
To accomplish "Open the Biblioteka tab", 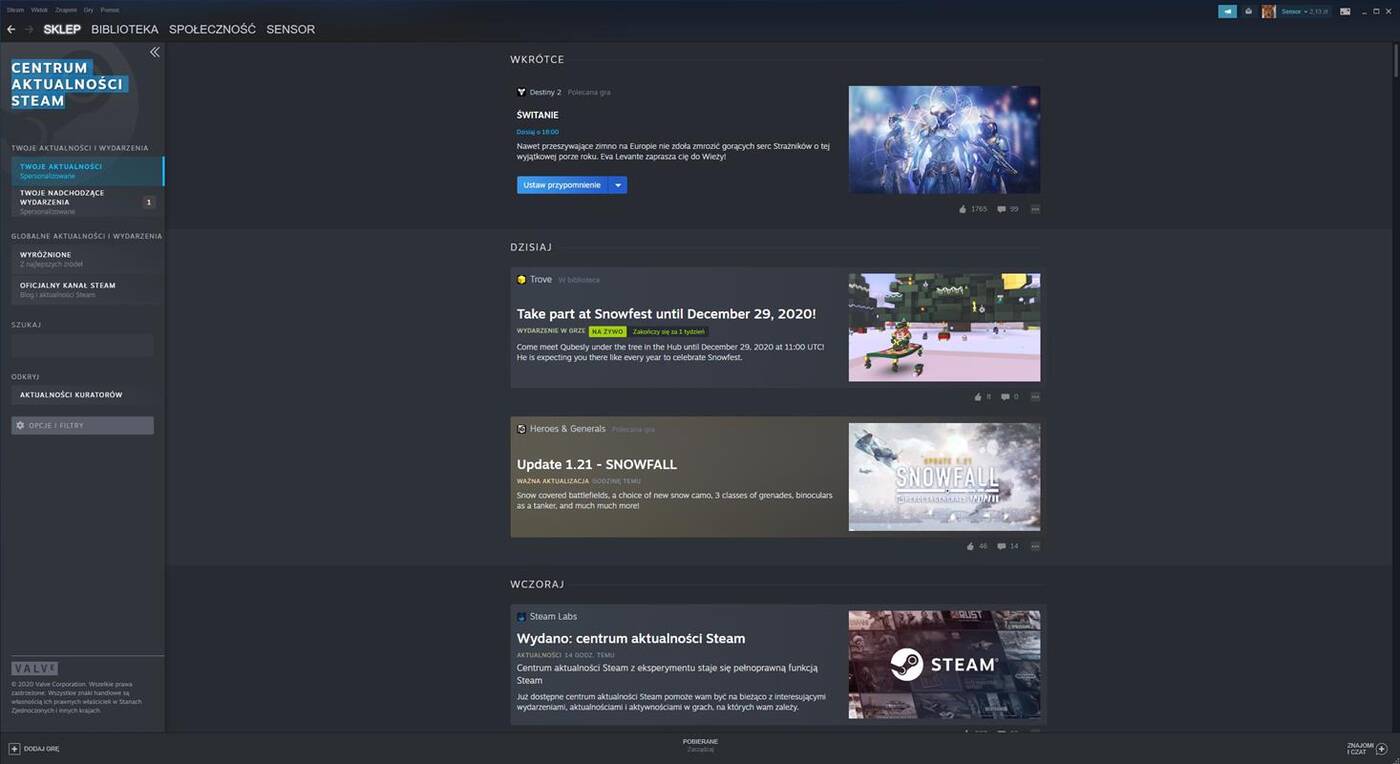I will [124, 30].
